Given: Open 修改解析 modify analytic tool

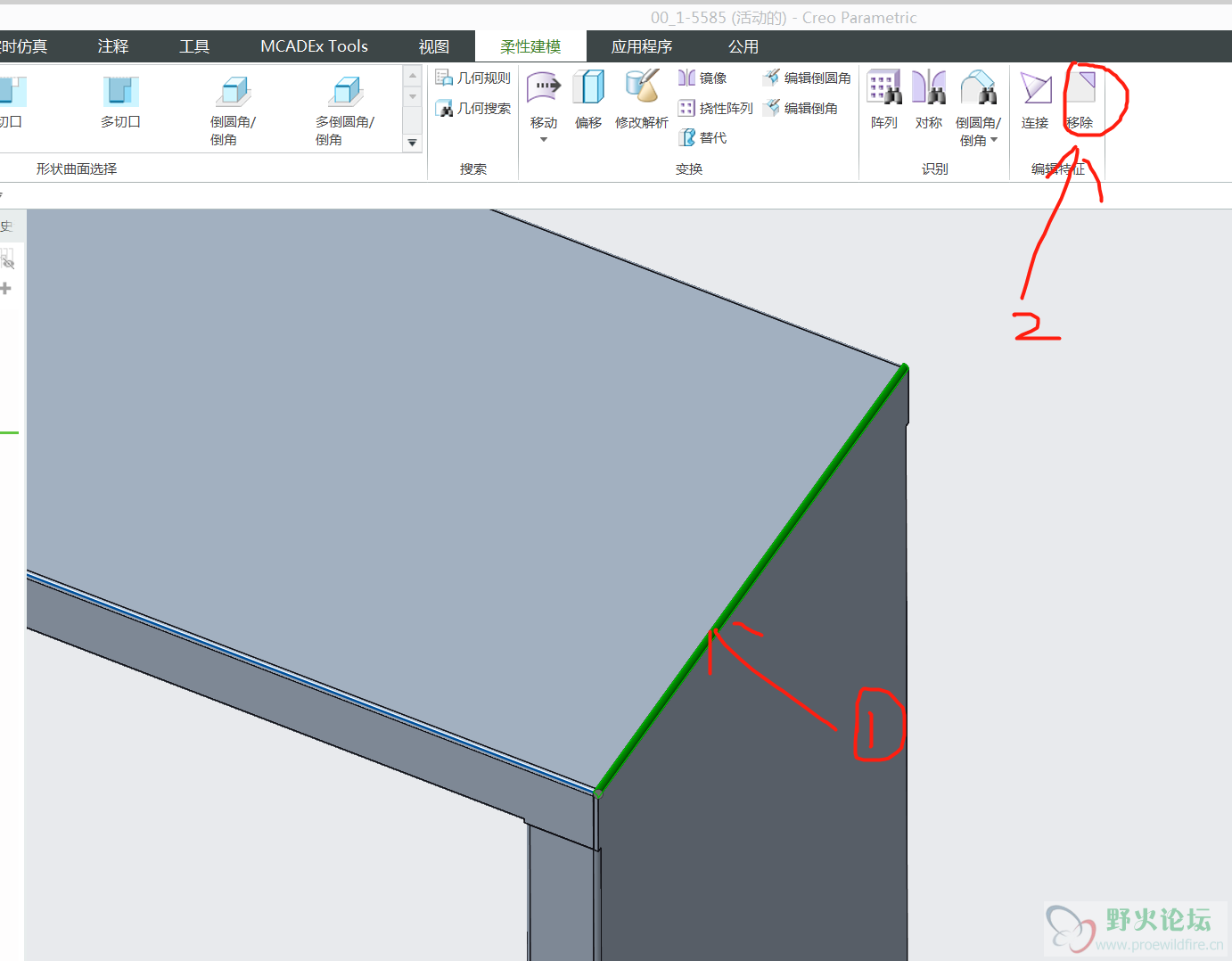Looking at the screenshot, I should [x=642, y=100].
